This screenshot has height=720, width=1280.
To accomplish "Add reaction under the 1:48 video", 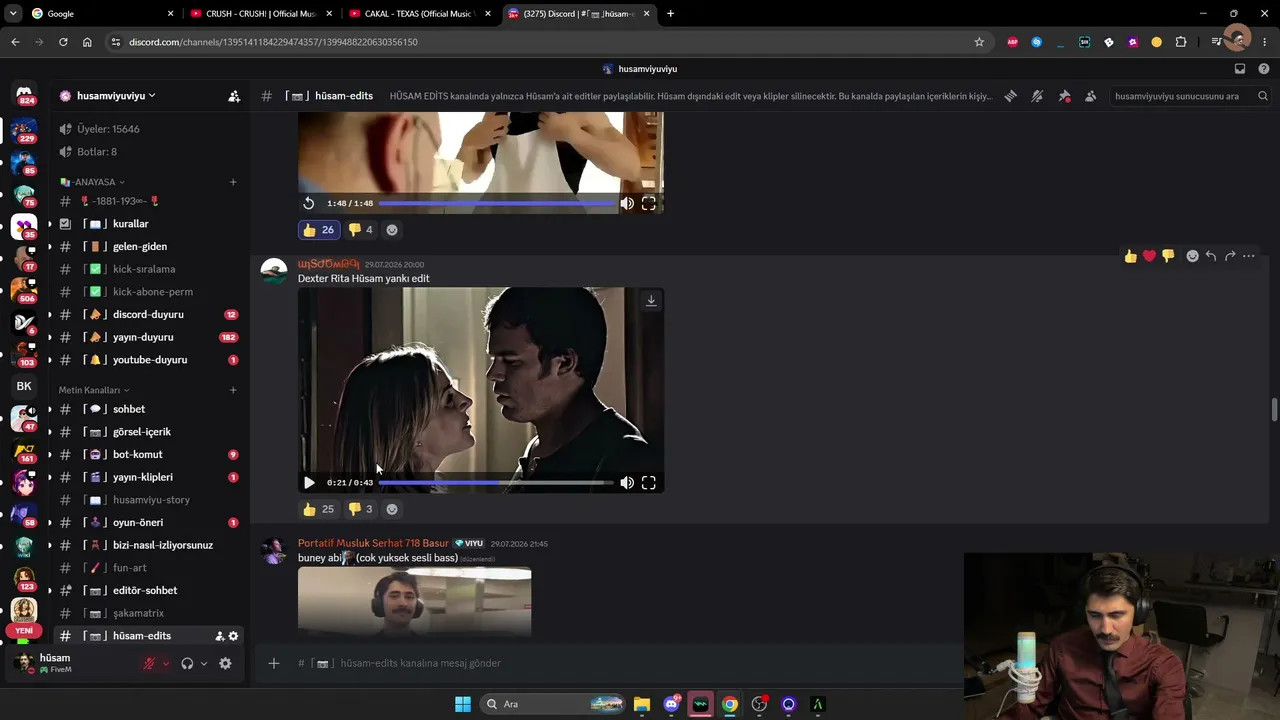I will point(392,230).
